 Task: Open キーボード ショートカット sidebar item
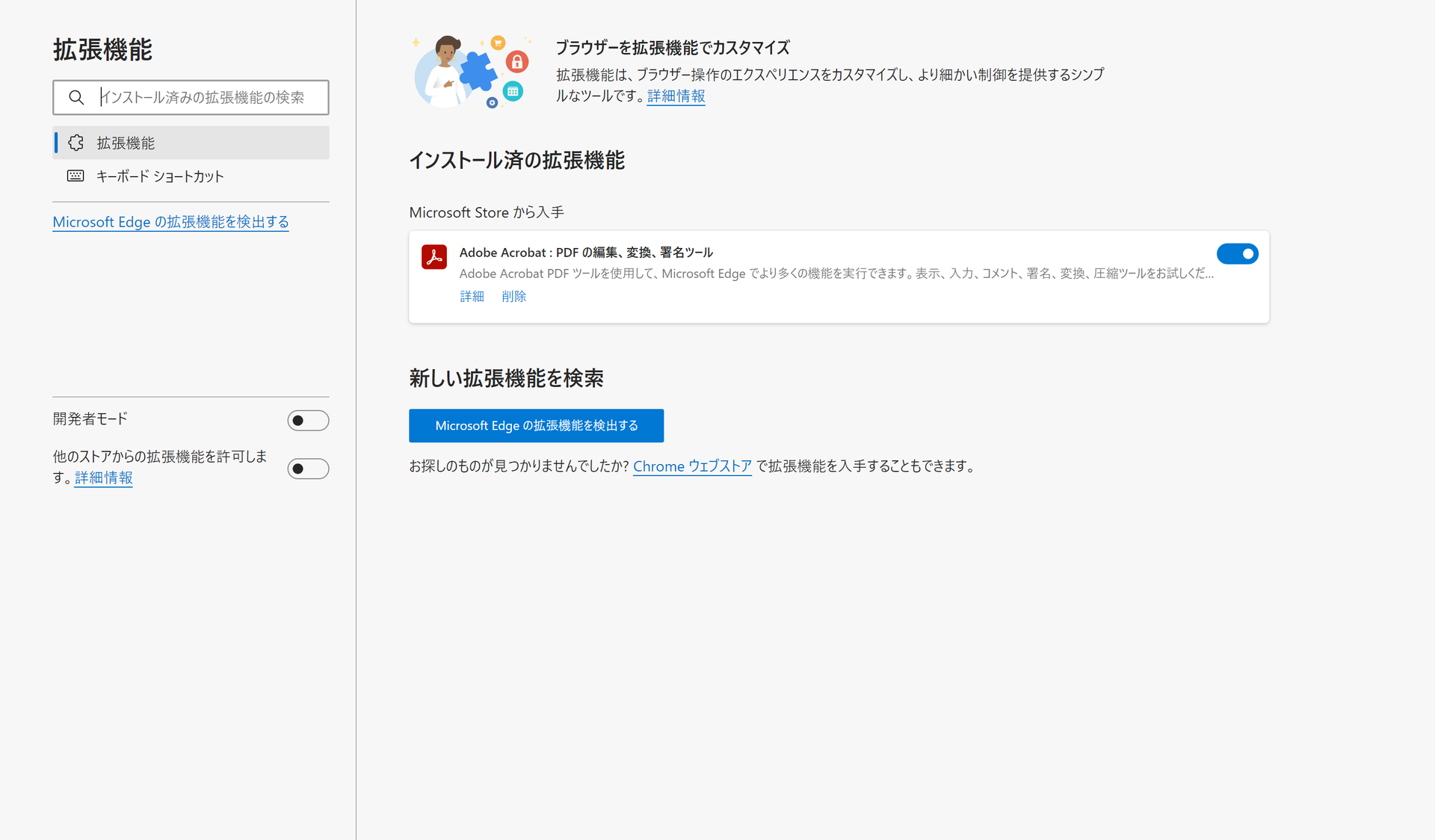click(160, 176)
